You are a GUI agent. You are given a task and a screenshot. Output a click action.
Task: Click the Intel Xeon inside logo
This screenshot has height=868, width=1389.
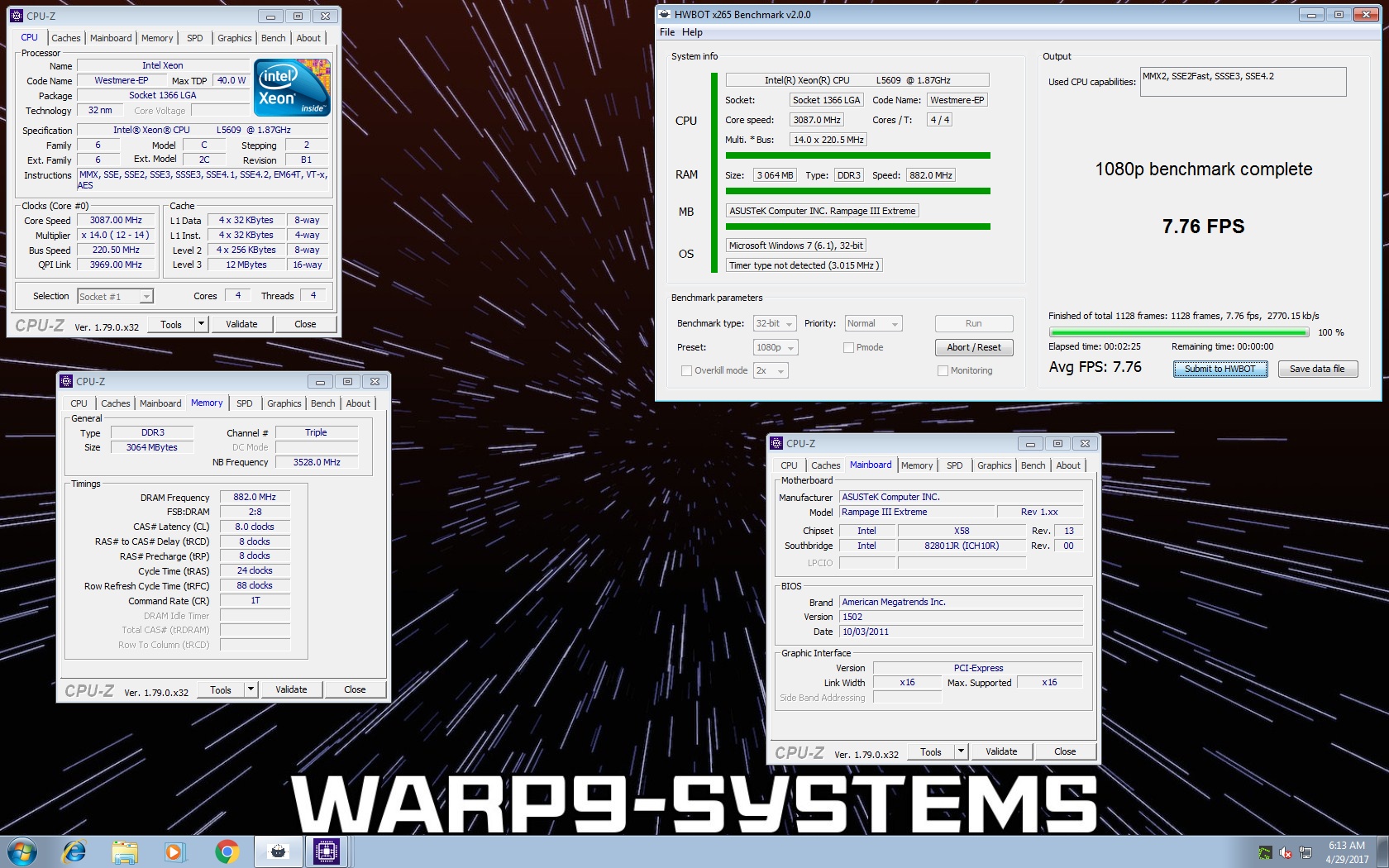point(292,87)
